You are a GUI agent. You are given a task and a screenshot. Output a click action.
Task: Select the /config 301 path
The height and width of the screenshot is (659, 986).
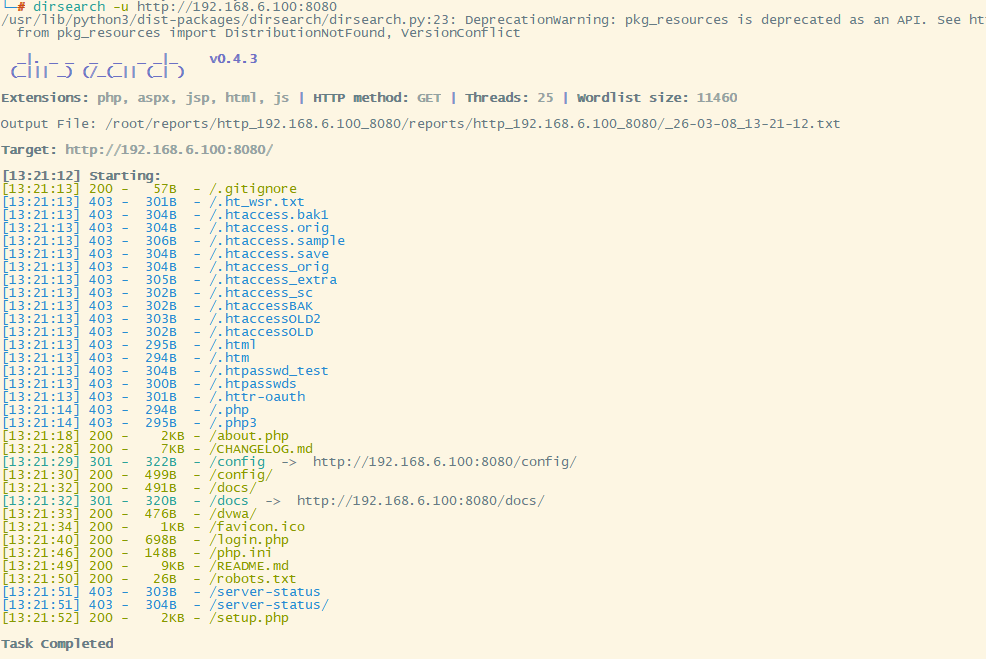point(237,462)
